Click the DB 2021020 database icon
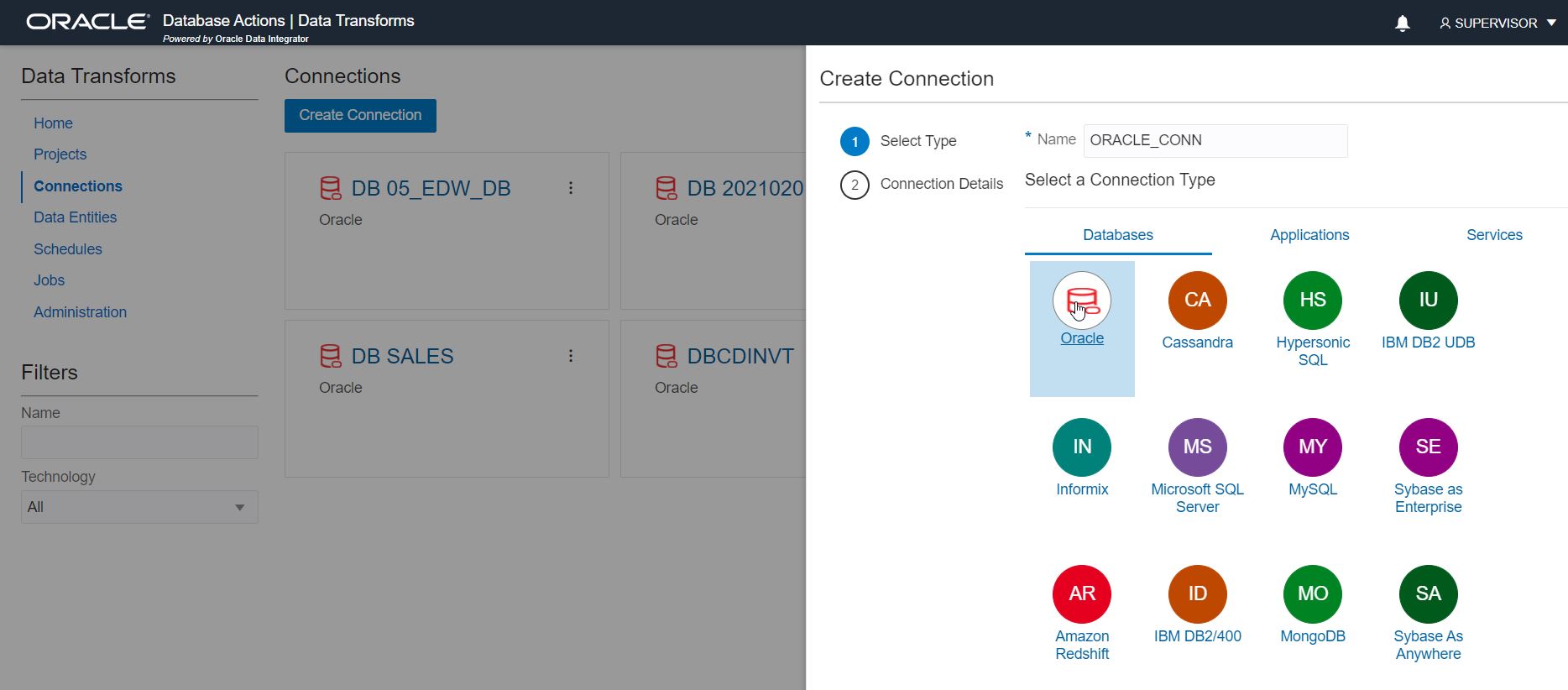Image resolution: width=1568 pixels, height=690 pixels. (x=666, y=188)
